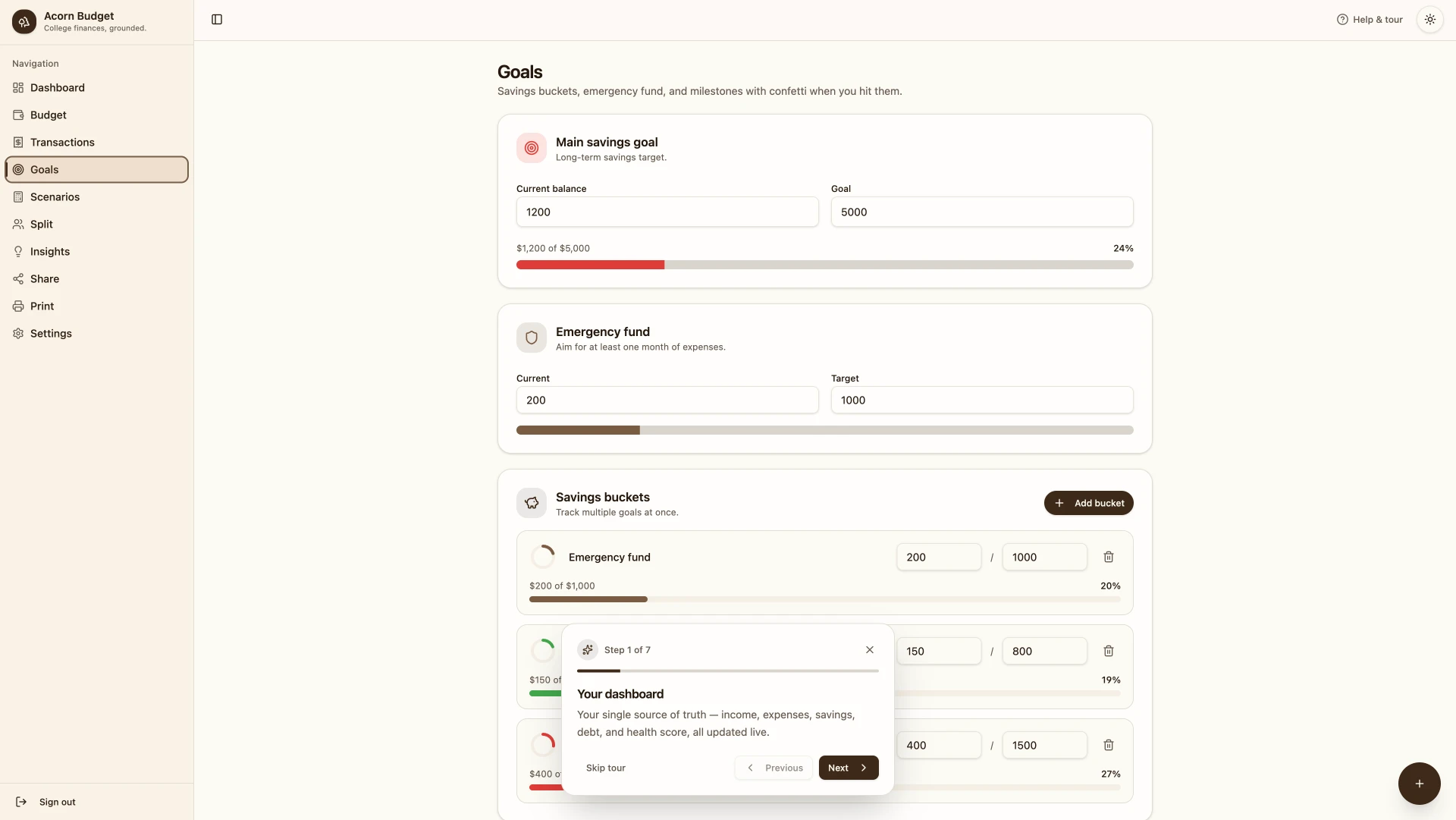
Task: Click Next in the tour
Action: (849, 768)
